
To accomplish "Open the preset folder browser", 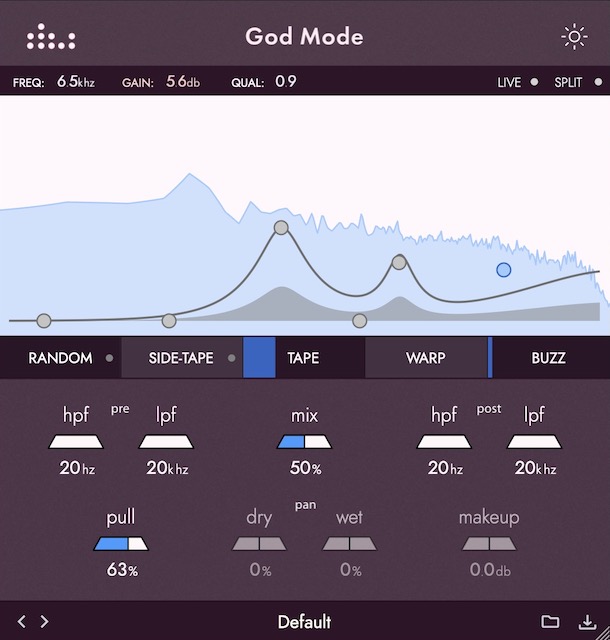I will coord(550,621).
